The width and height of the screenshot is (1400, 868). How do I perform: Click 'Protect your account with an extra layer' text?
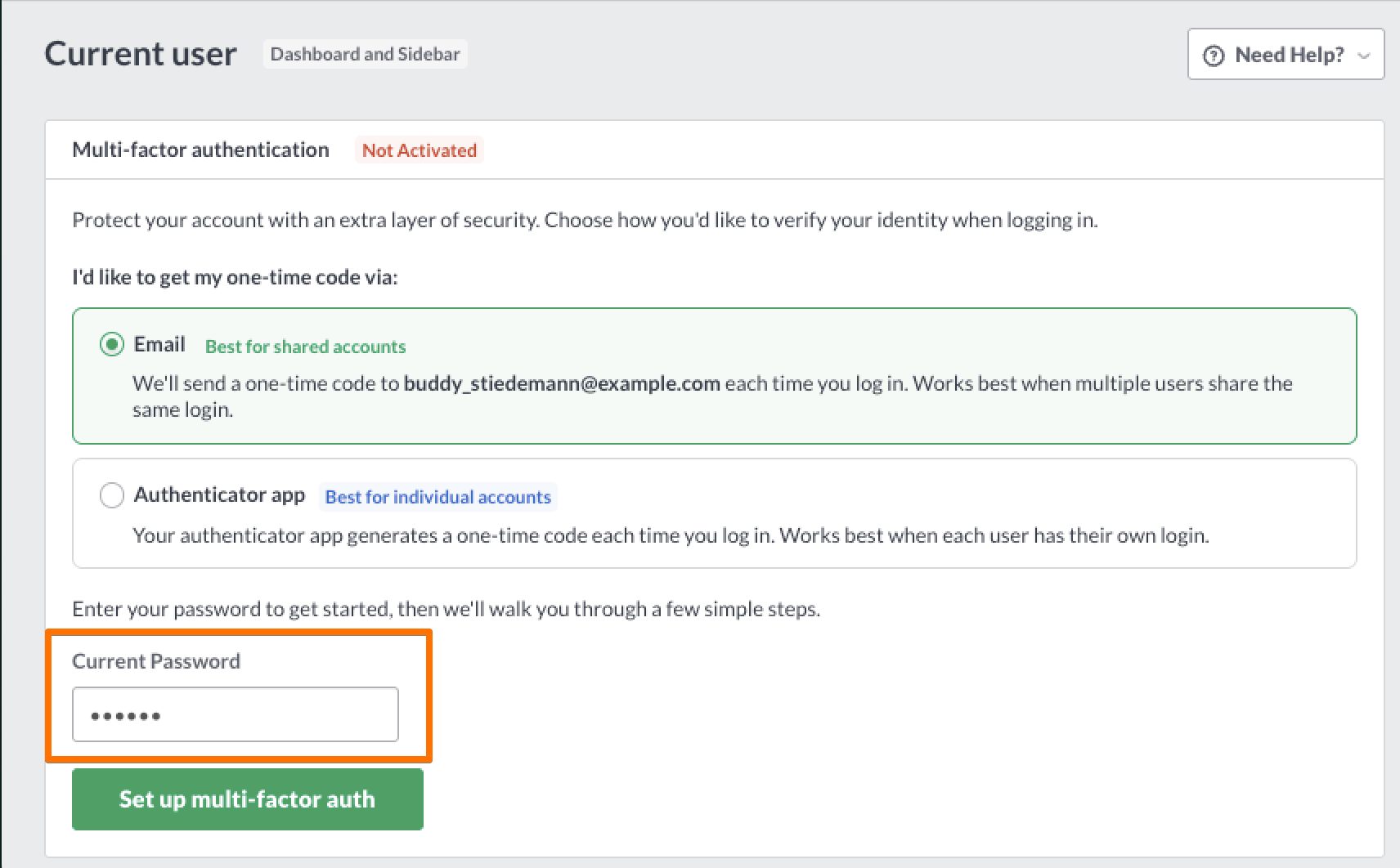[585, 220]
